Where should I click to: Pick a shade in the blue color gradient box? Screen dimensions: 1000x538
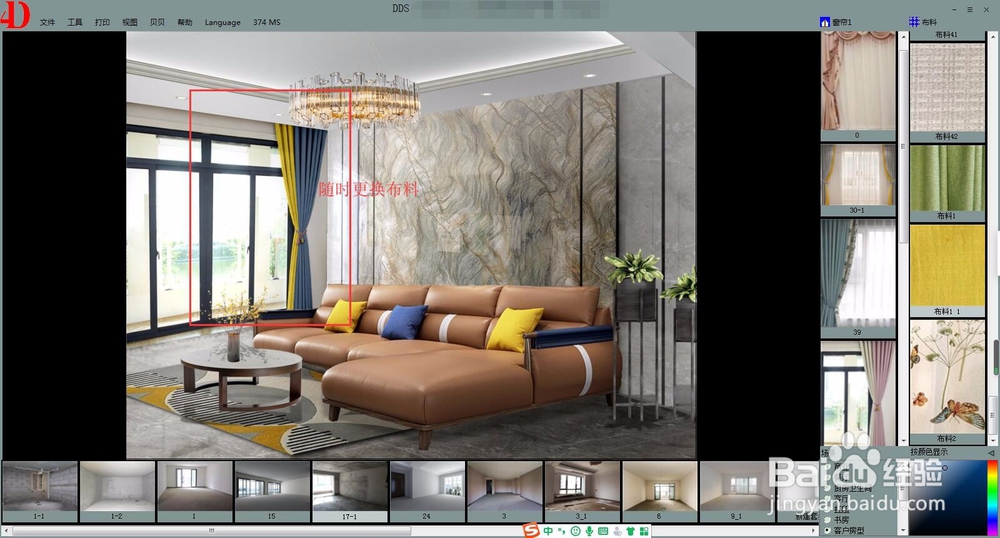point(947,497)
